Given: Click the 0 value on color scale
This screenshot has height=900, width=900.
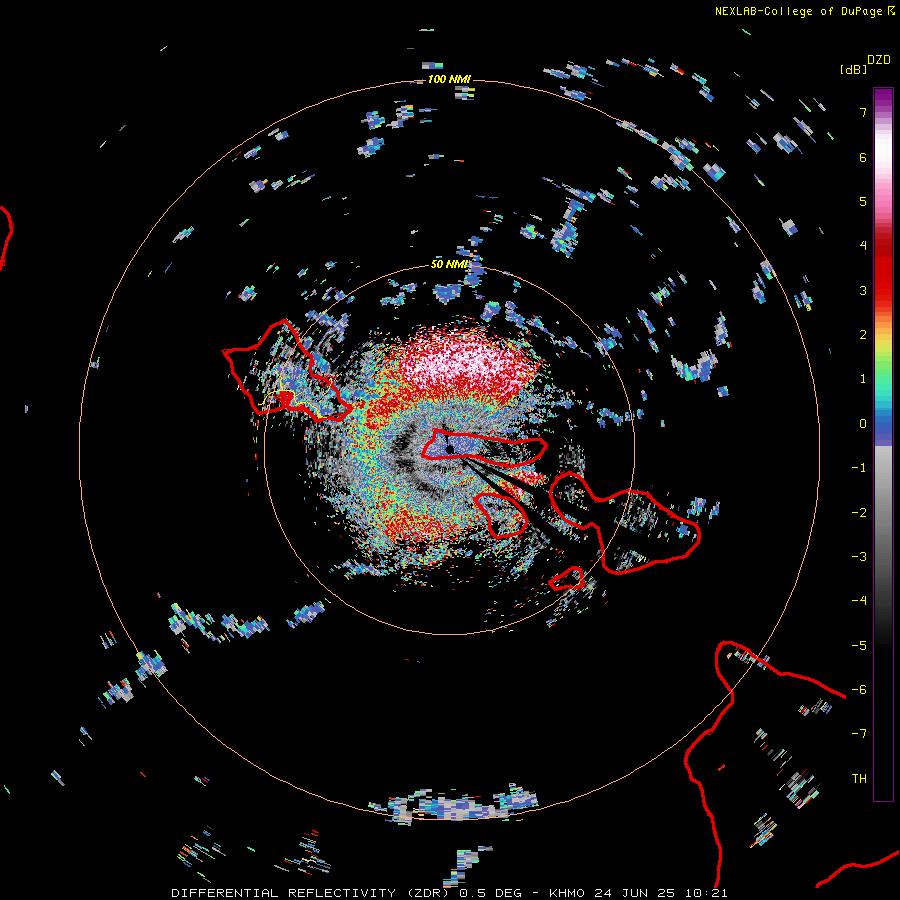Looking at the screenshot, I should point(863,424).
